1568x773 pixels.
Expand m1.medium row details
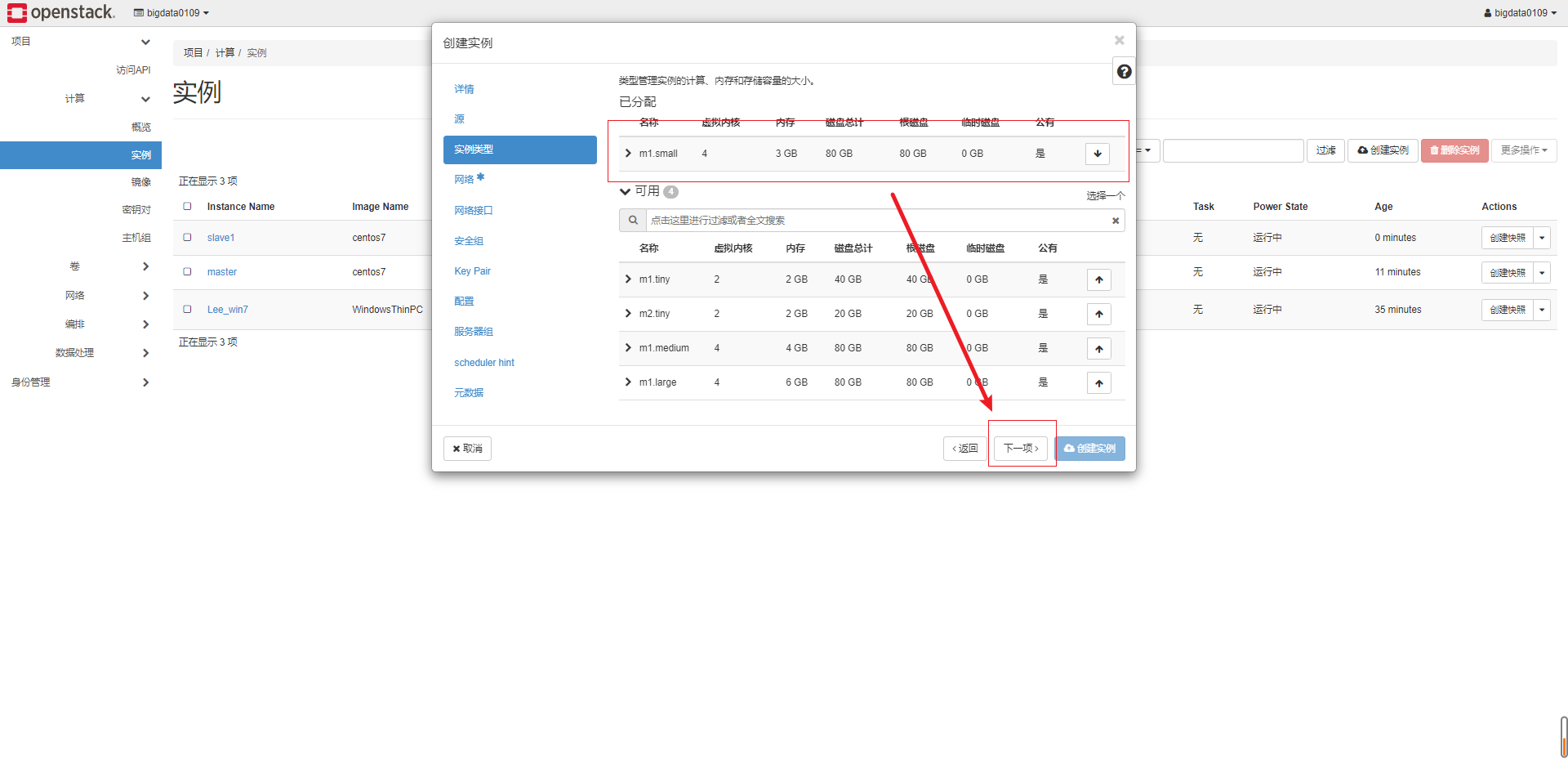coord(628,347)
